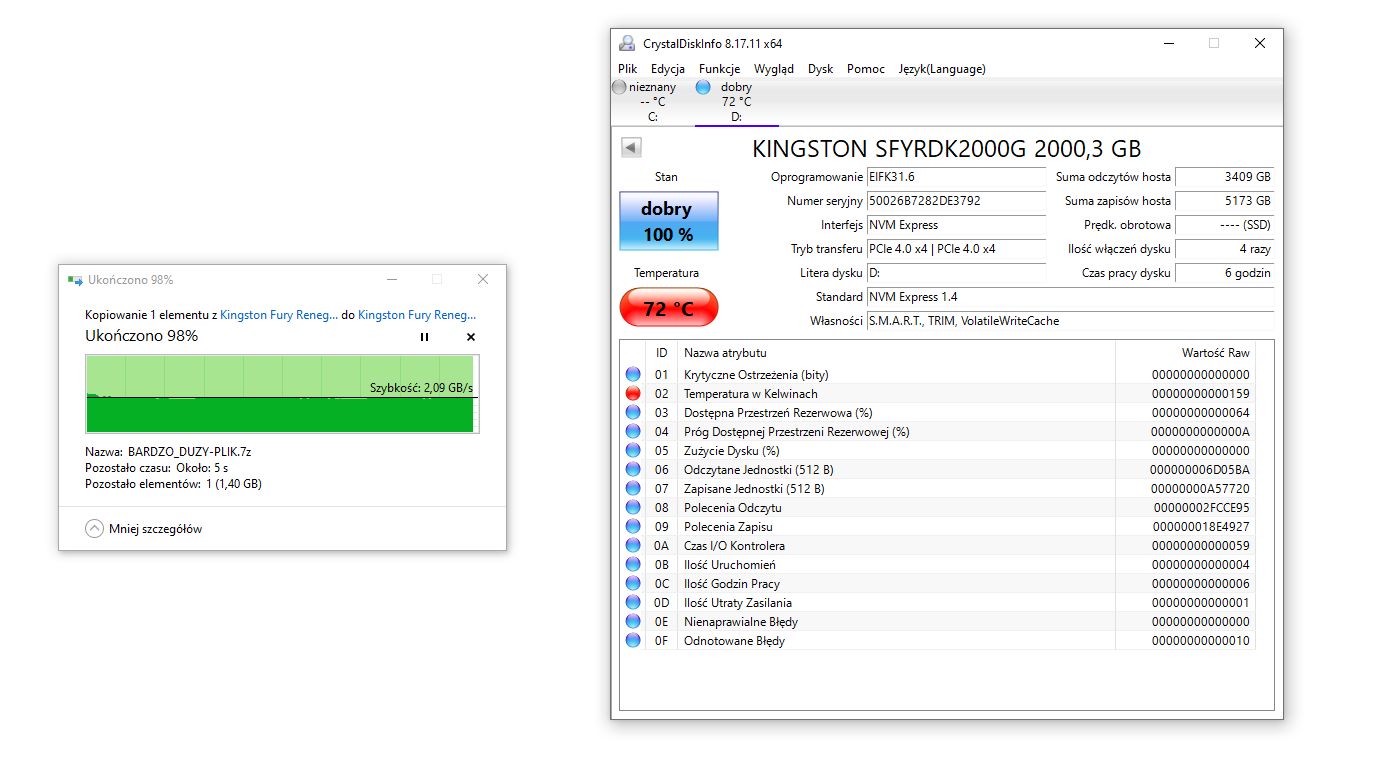Cancel the copy with the X icon
1380x770 pixels.
coord(471,337)
